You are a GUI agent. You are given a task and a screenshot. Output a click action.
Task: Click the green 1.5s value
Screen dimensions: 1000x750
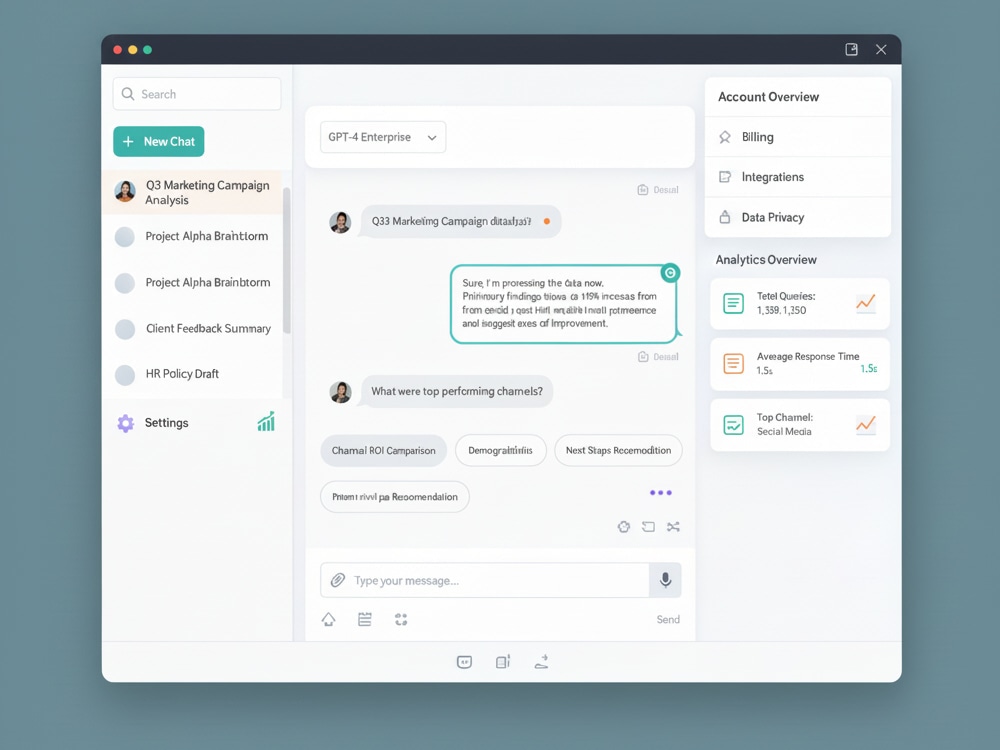(x=869, y=369)
